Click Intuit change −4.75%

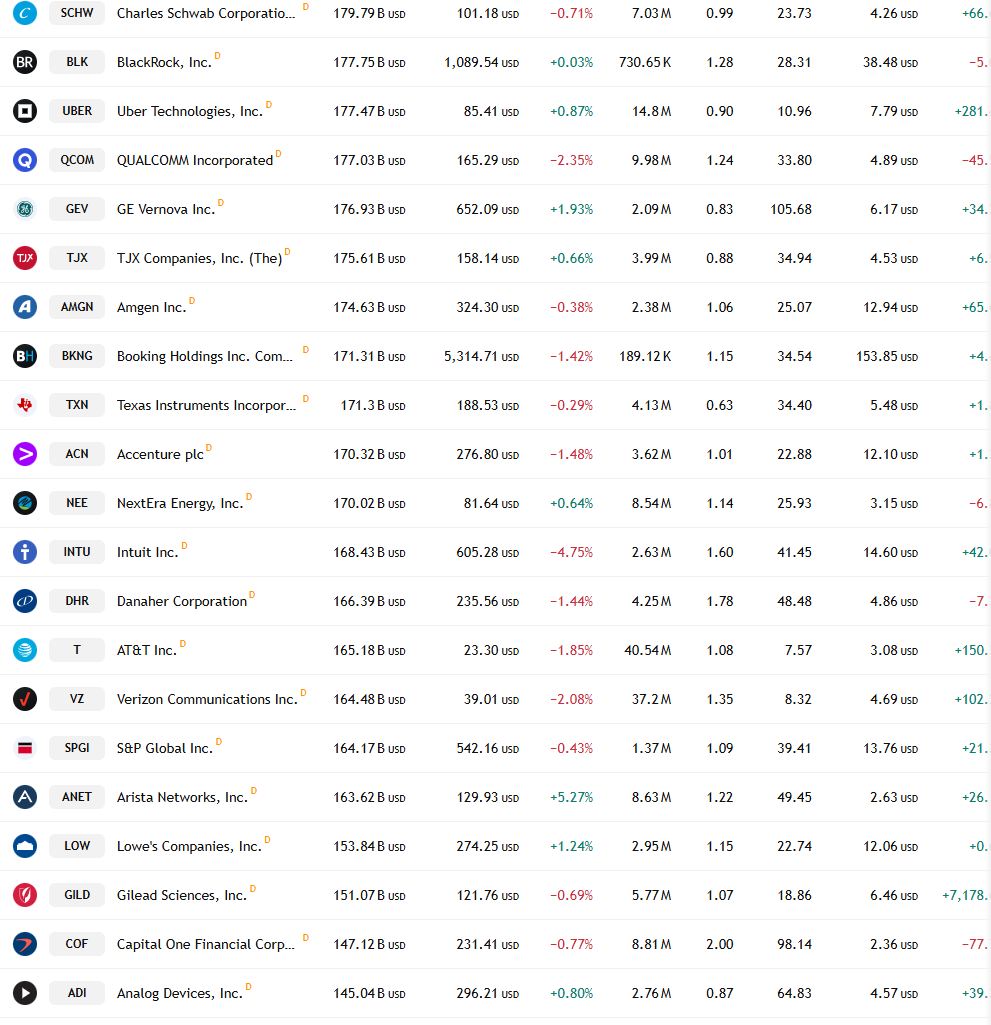click(571, 552)
